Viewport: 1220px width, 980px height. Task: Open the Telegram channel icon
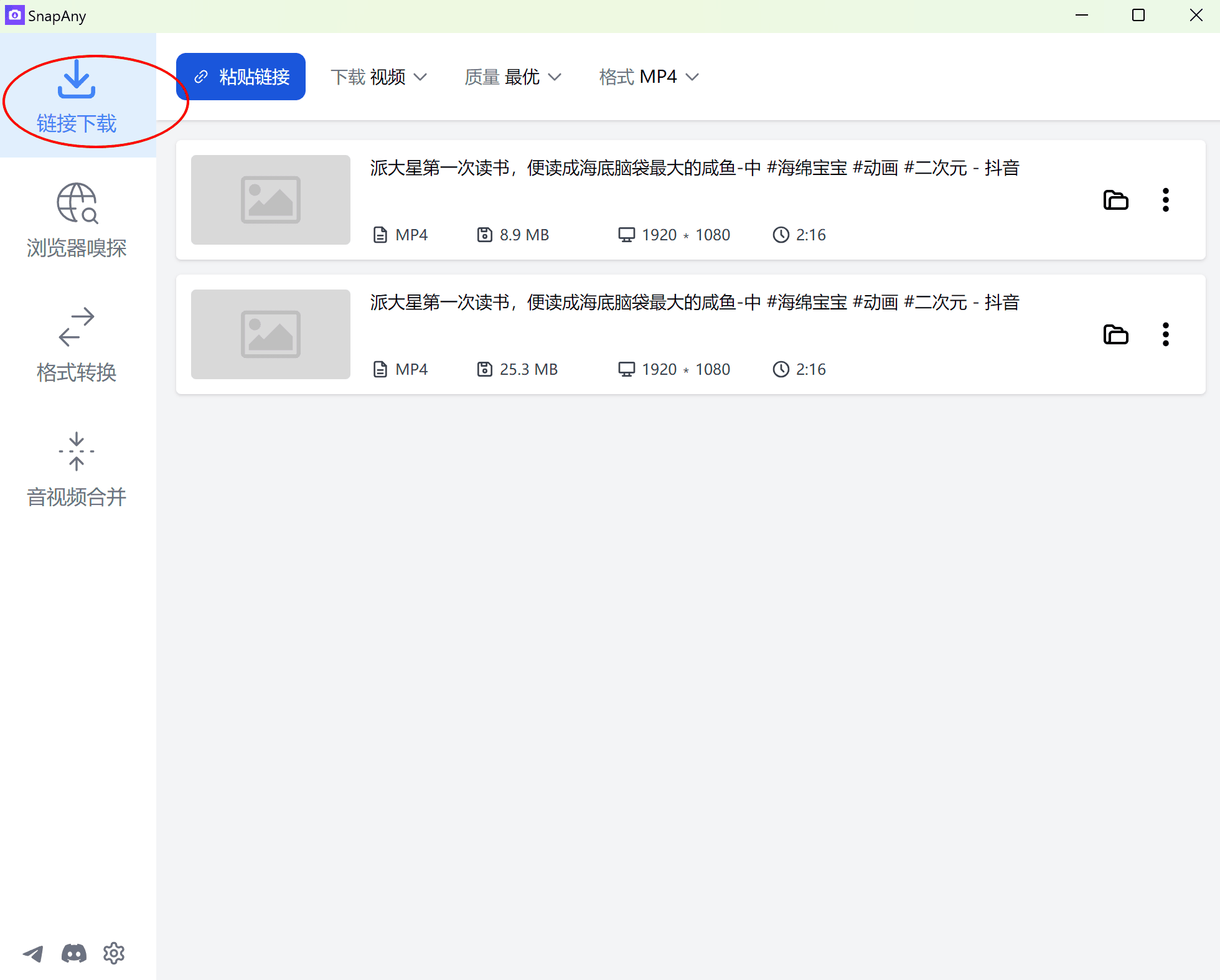tap(33, 953)
